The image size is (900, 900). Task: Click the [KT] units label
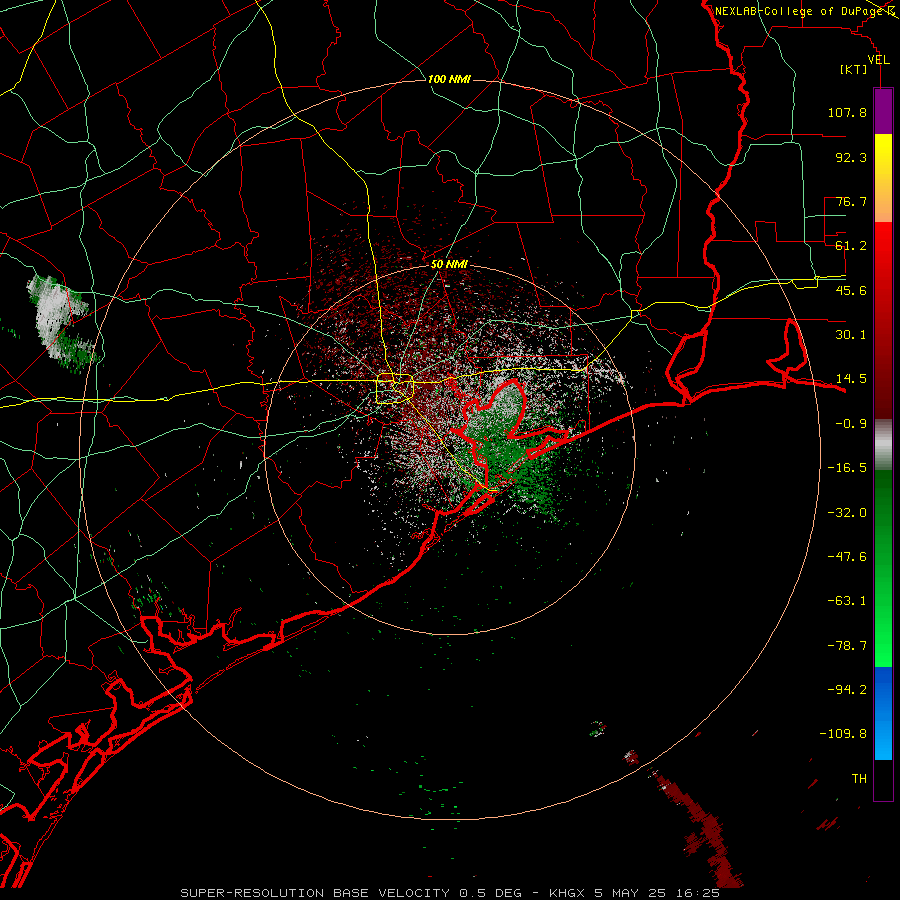click(x=853, y=69)
